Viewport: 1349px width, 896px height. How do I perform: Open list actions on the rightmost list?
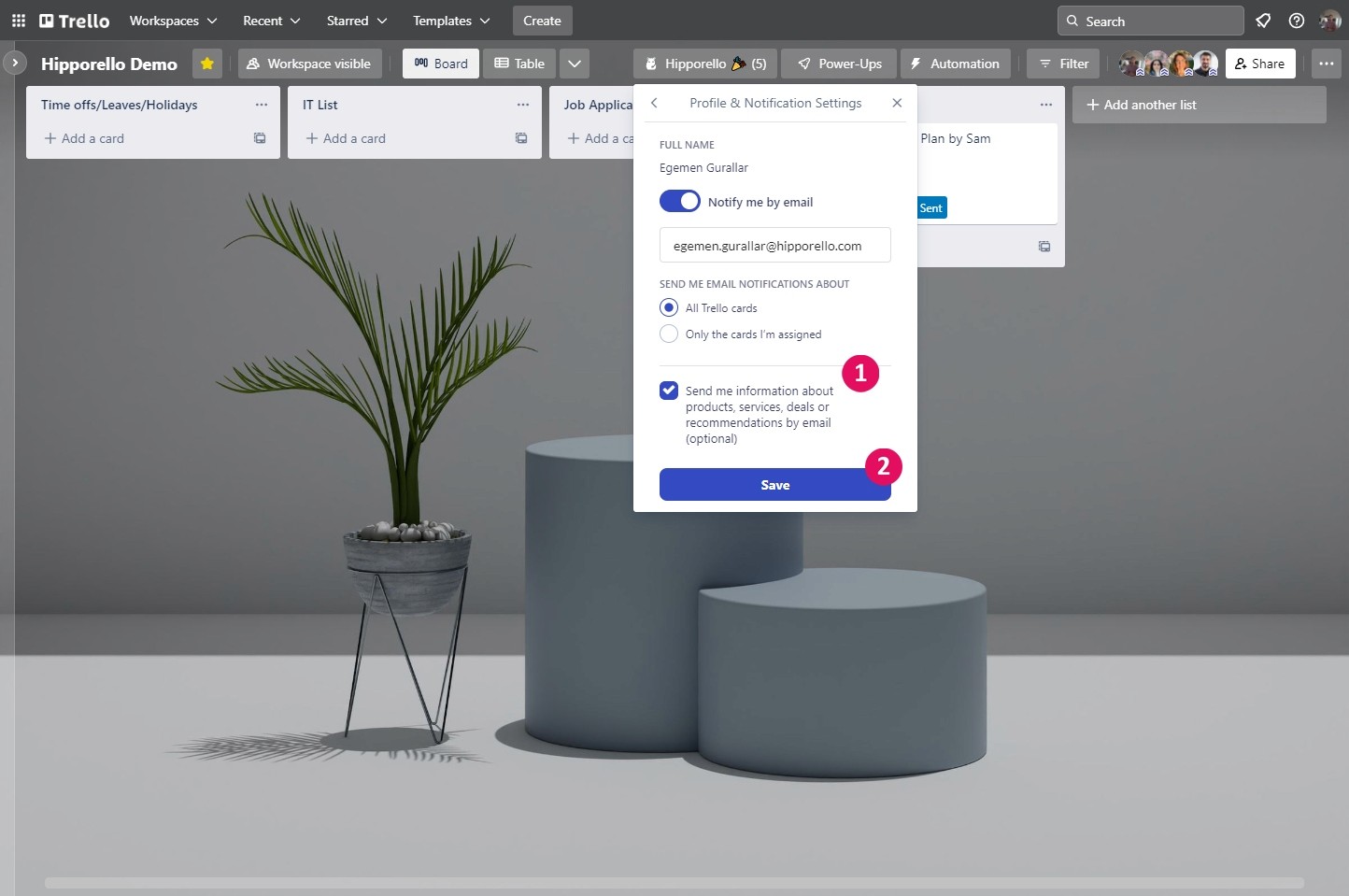pos(1046,105)
